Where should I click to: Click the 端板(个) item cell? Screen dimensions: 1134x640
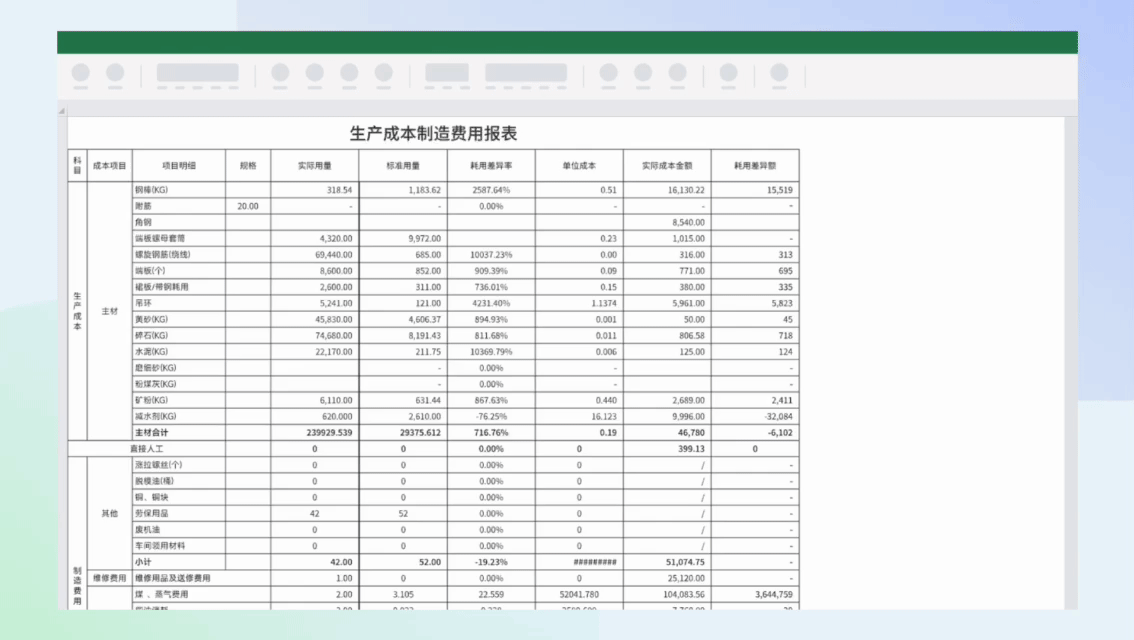pyautogui.click(x=179, y=270)
